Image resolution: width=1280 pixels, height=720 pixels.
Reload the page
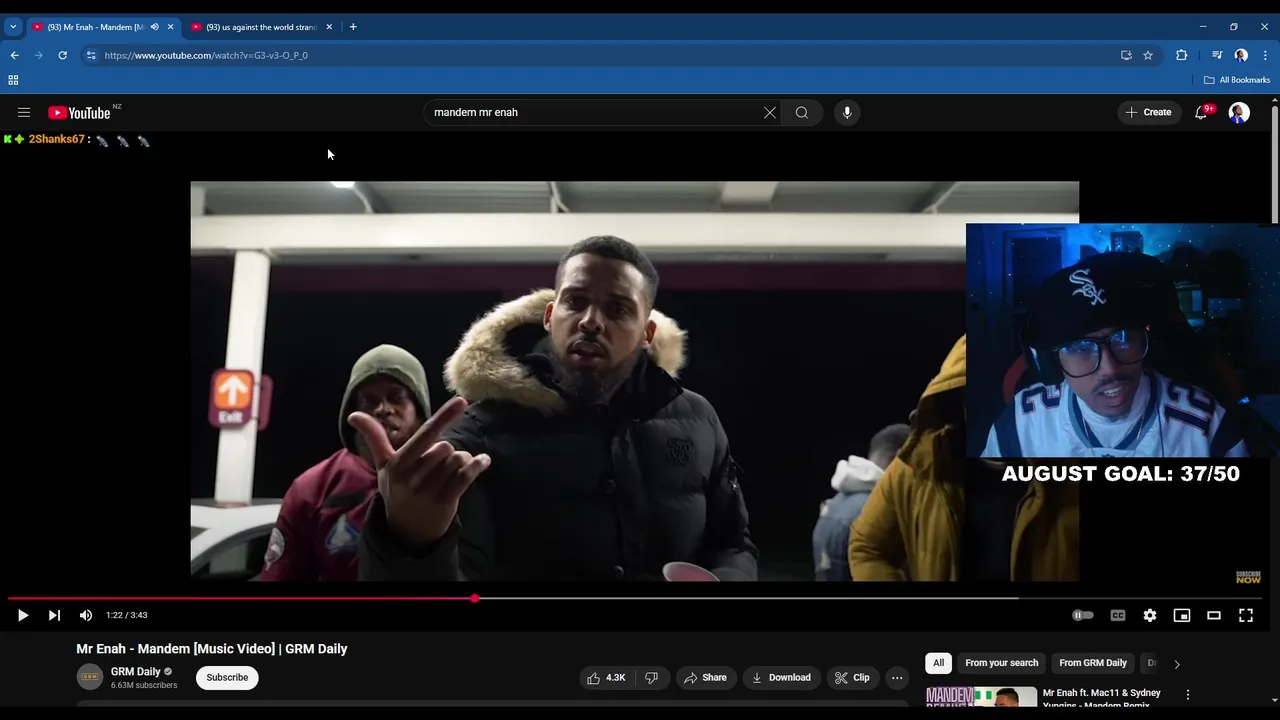pos(62,55)
